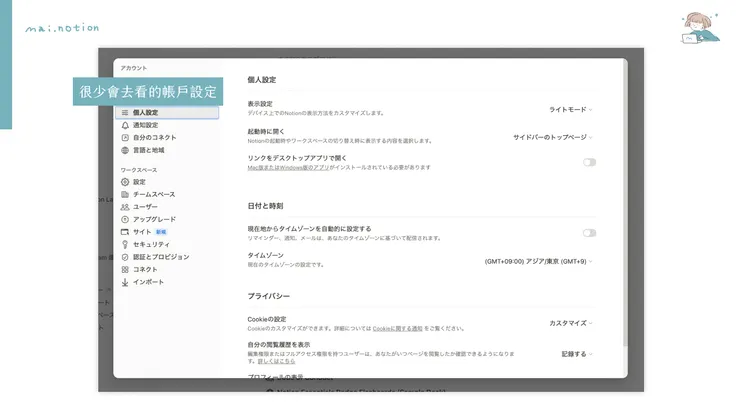Open 認証とプロビジョン settings page
The height and width of the screenshot is (416, 740).
[x=167, y=257]
